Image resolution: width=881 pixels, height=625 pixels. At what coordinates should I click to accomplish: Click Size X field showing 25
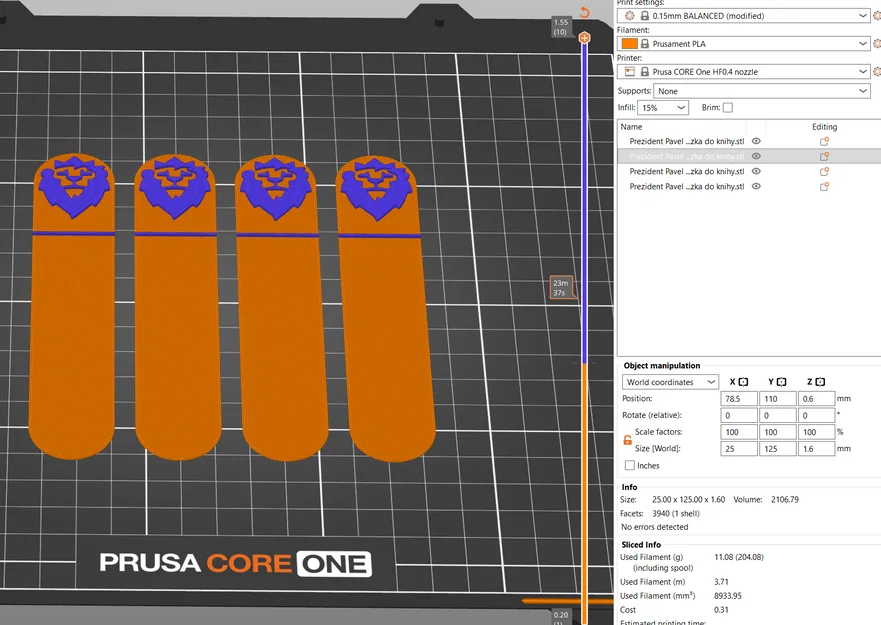point(739,449)
